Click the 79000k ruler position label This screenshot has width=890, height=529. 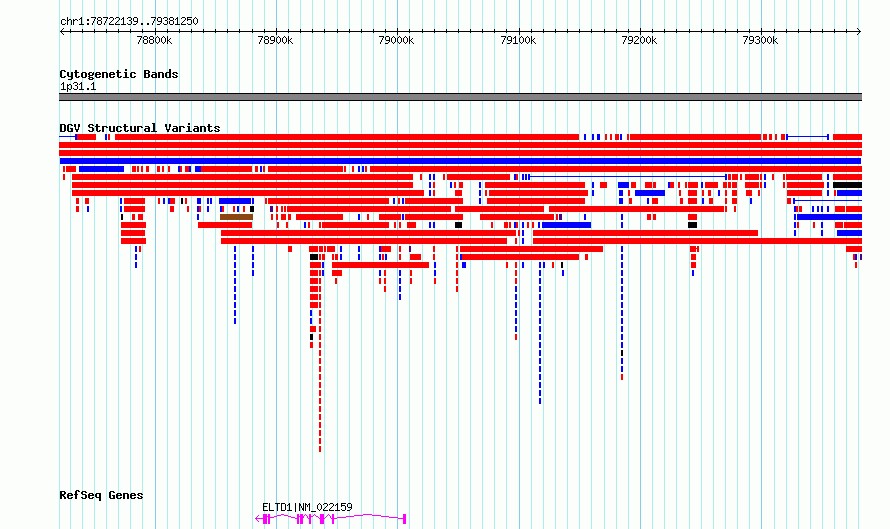tap(396, 40)
